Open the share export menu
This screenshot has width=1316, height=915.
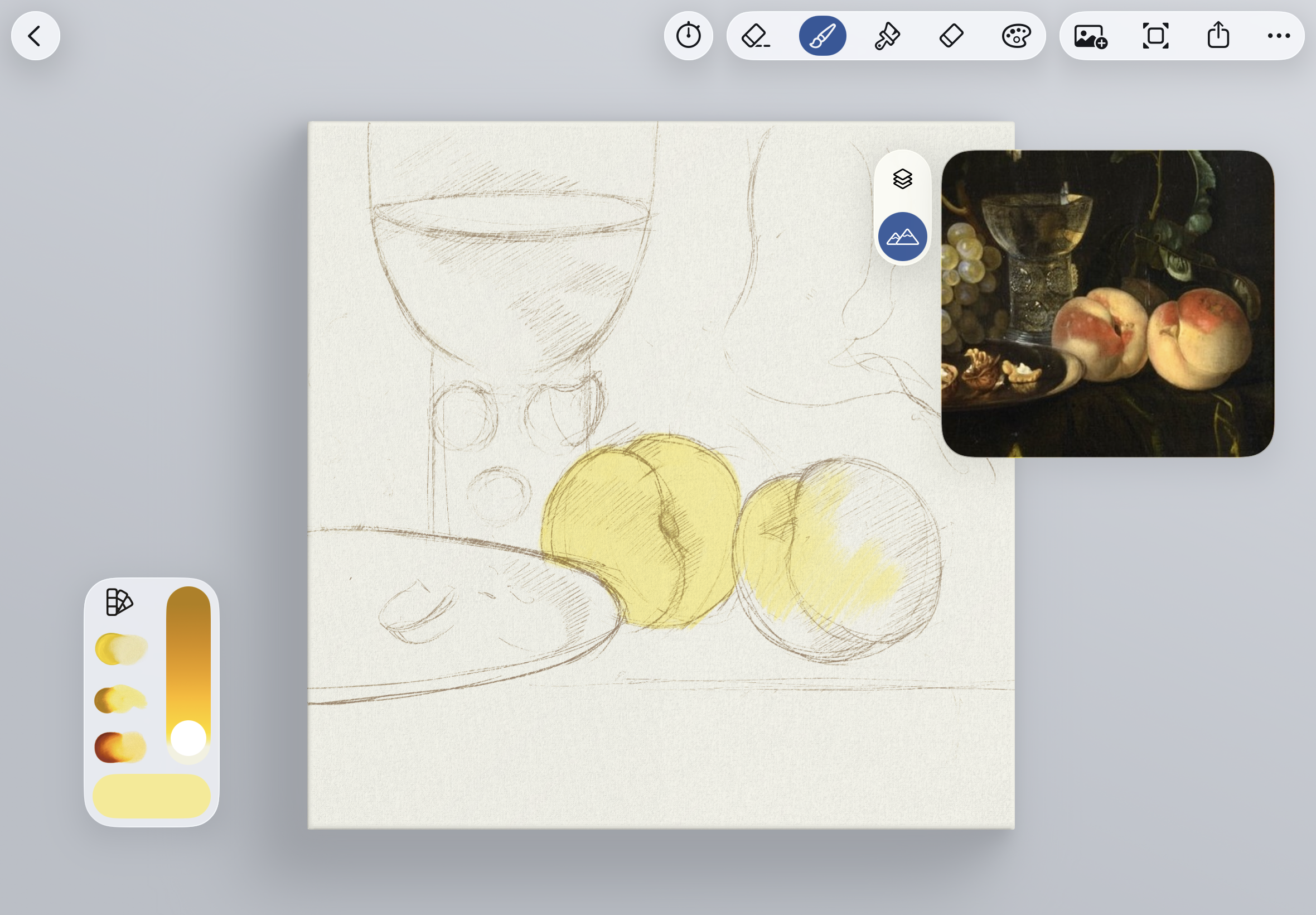click(1218, 36)
